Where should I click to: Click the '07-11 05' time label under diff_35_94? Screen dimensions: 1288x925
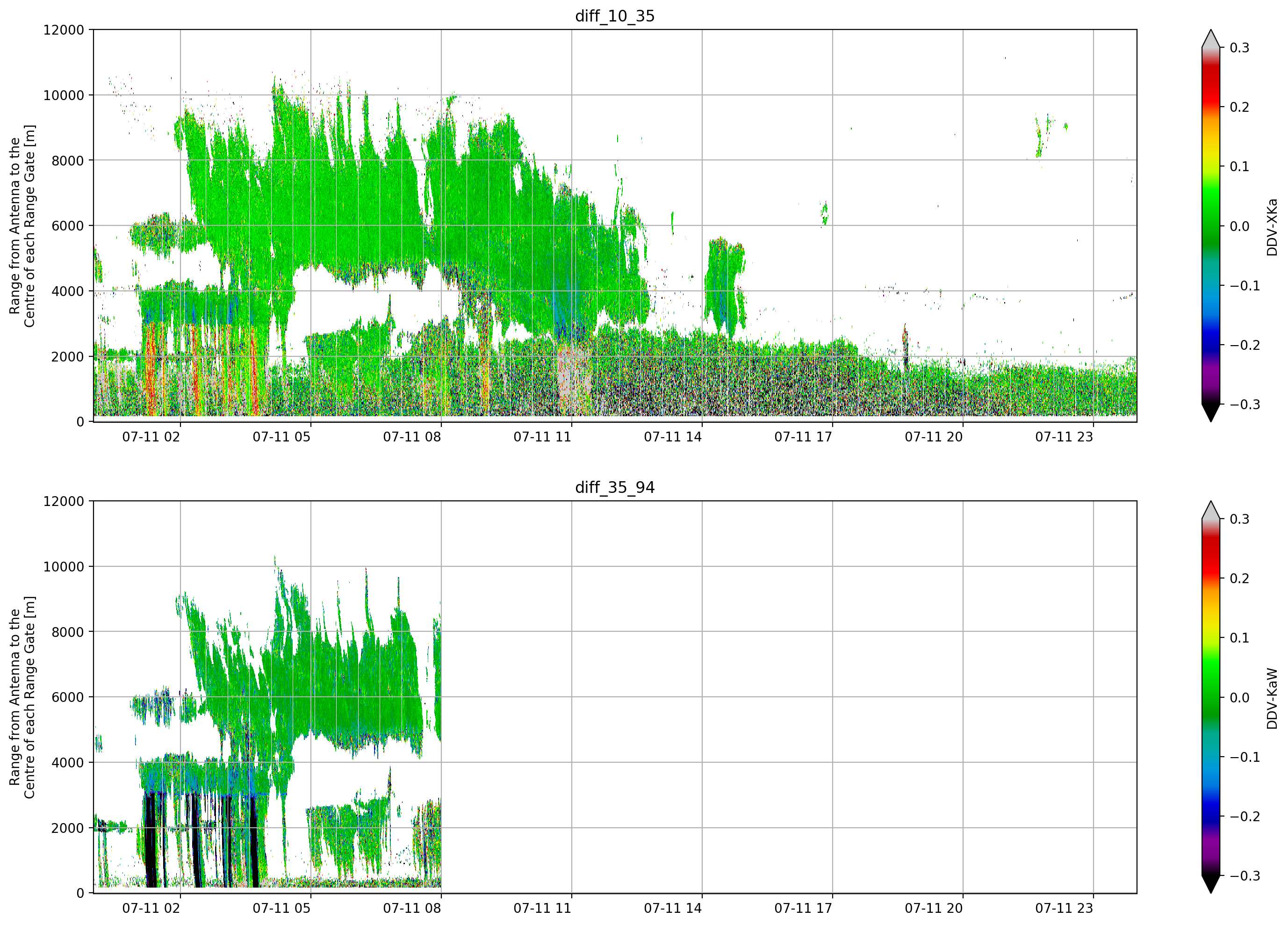pyautogui.click(x=282, y=909)
